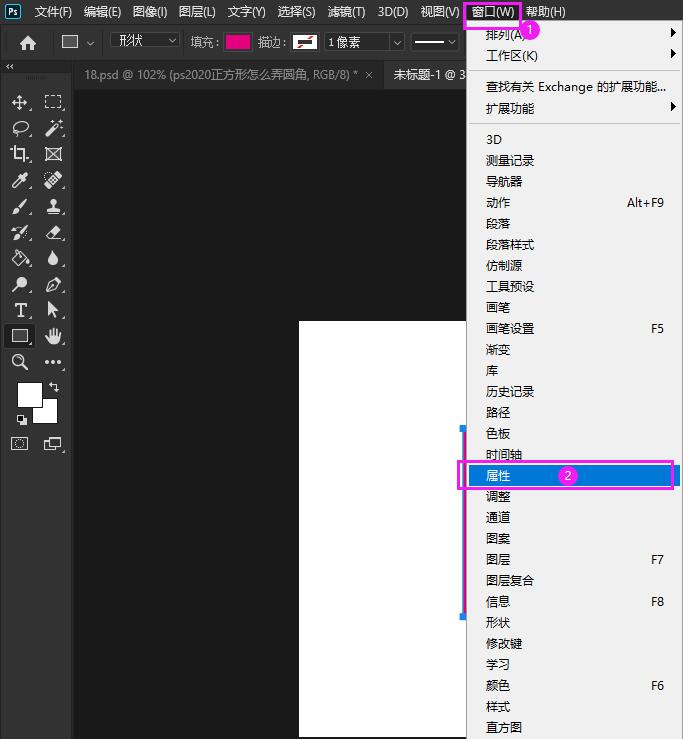Select the Dodge tool
Screen dimensions: 683x739
20,284
